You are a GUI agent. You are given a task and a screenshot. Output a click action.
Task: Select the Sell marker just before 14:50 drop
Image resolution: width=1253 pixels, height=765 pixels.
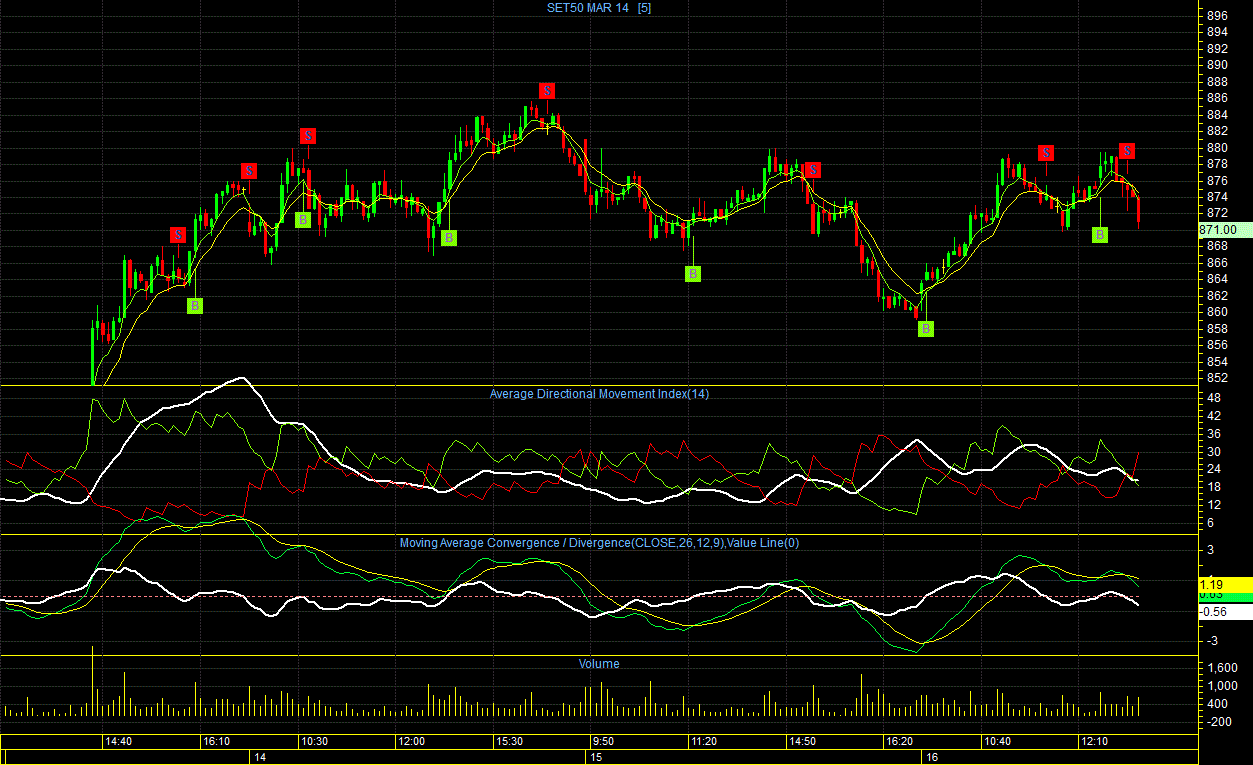click(x=813, y=170)
